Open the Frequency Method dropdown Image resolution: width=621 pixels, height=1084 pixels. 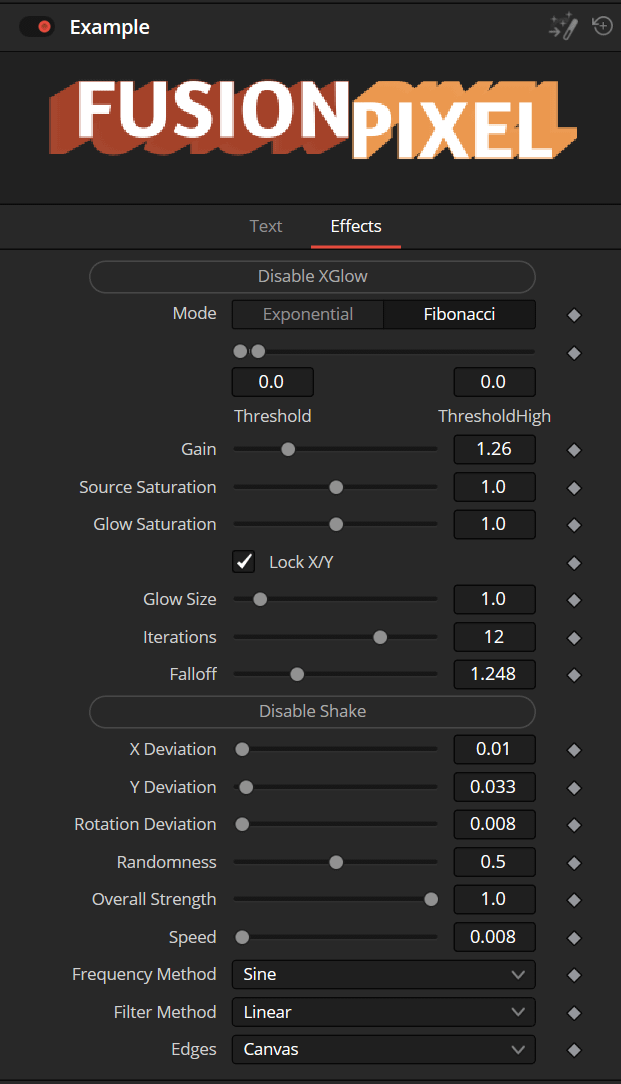384,974
